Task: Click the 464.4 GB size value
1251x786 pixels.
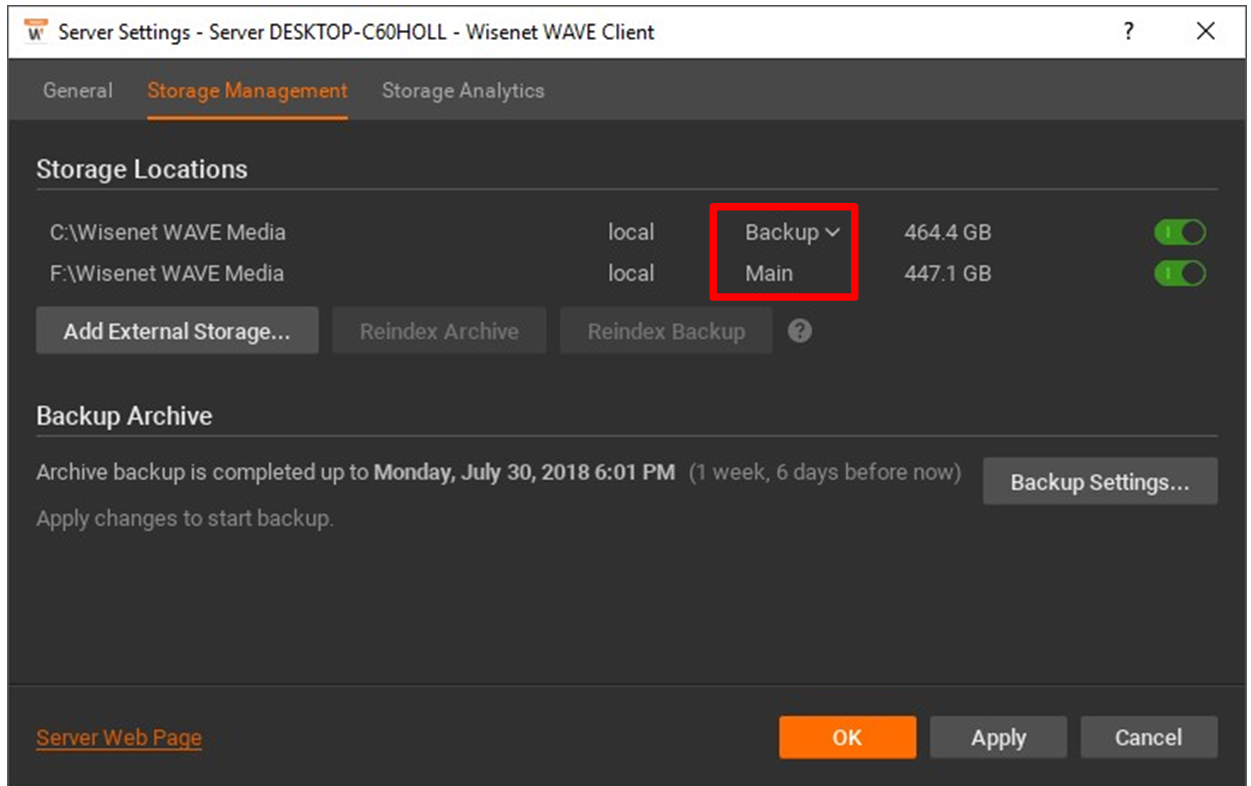Action: 948,232
